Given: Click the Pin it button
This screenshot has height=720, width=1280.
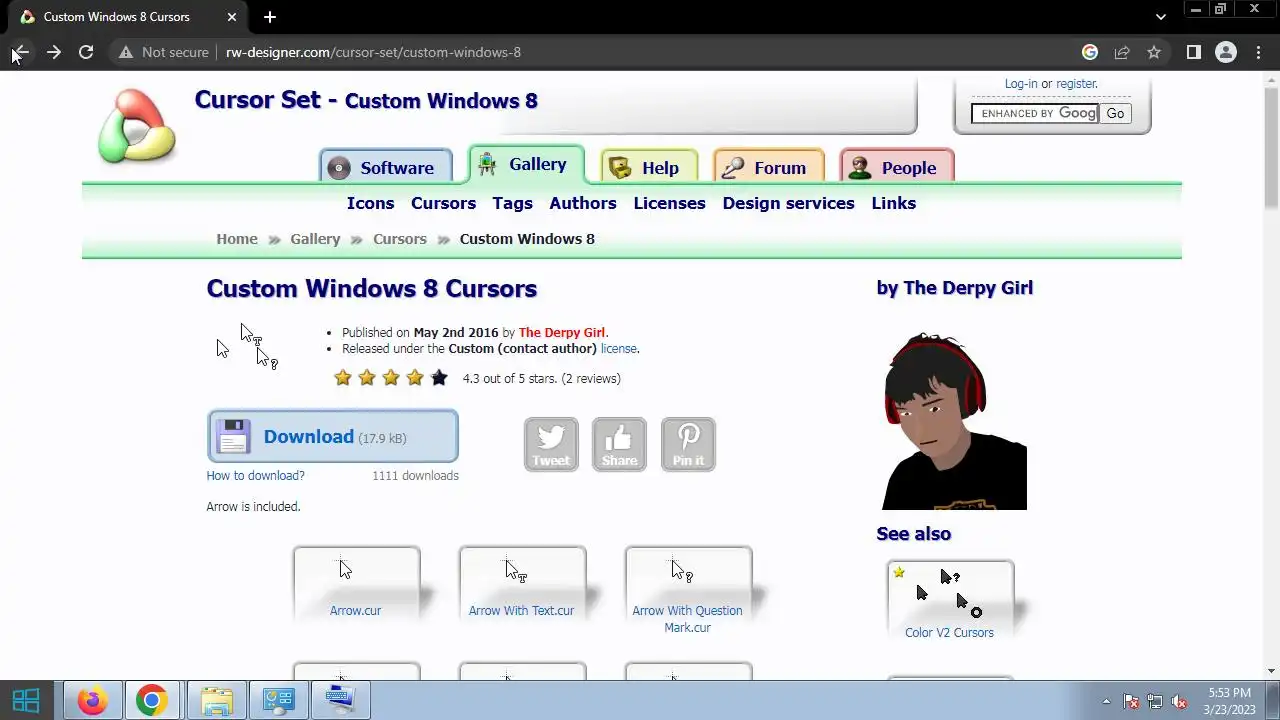Looking at the screenshot, I should click(x=688, y=444).
